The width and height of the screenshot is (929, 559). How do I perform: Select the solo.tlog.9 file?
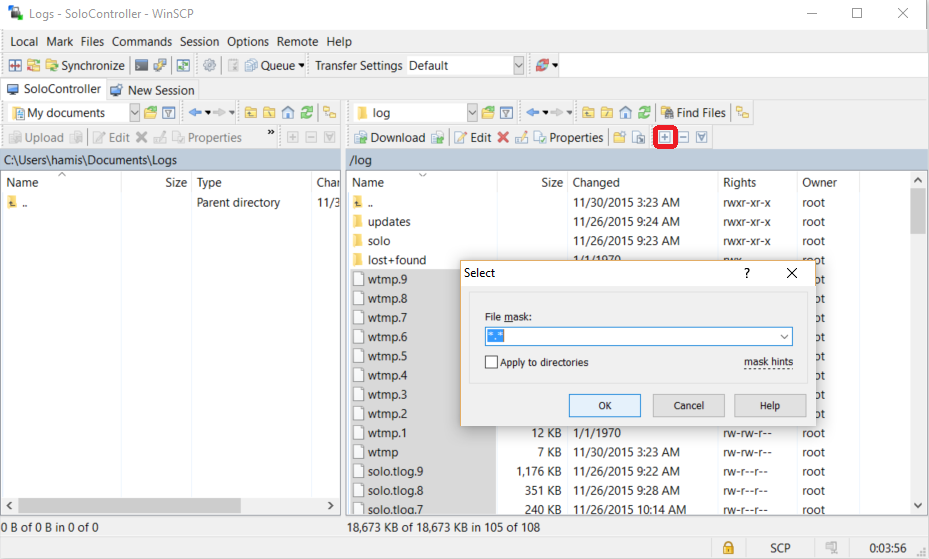(x=395, y=471)
